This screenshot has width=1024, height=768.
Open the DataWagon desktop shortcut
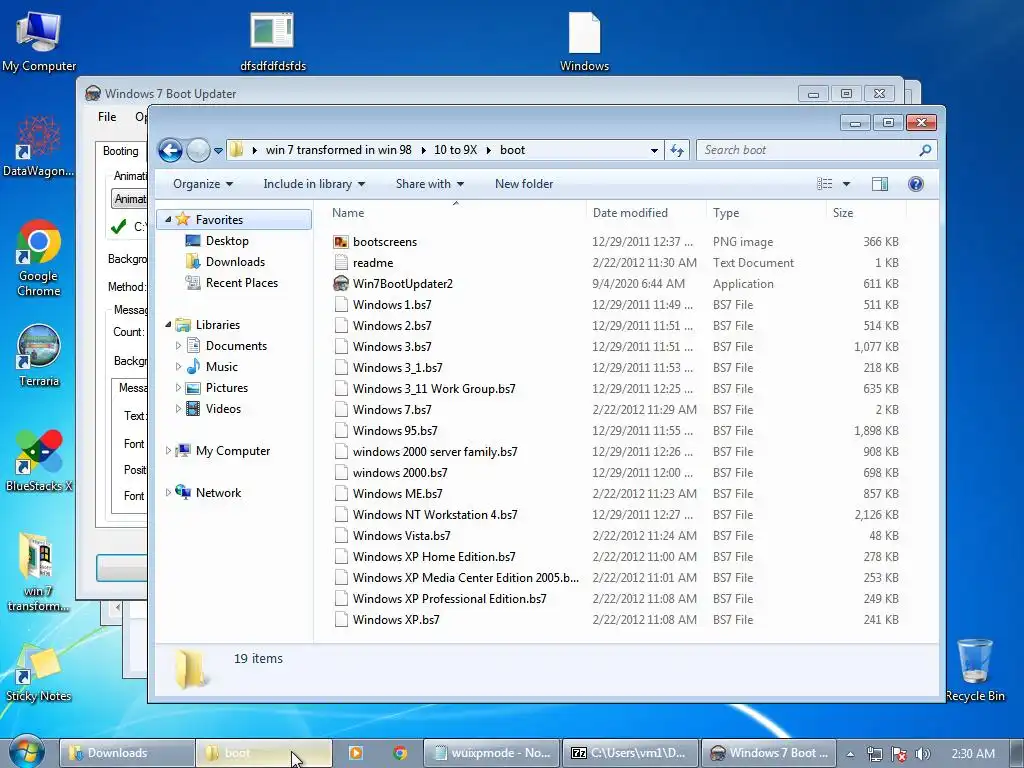(39, 146)
